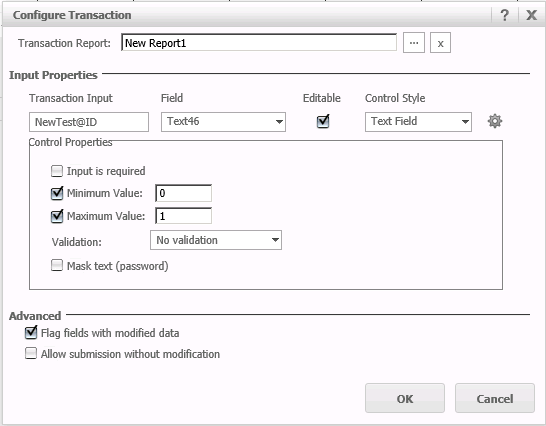Disable Flag fields with modified data
This screenshot has height=426, width=546.
point(31,333)
